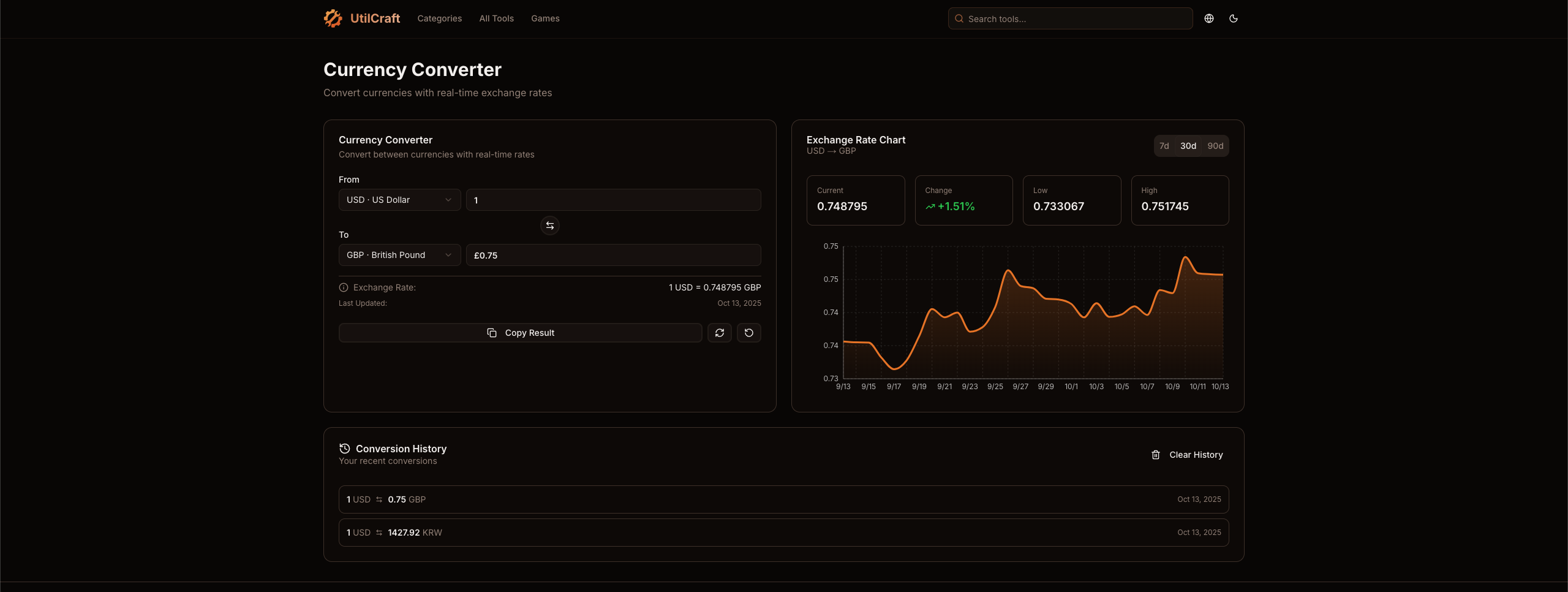Viewport: 1568px width, 592px height.
Task: Click the chart peak near 10/11
Action: pyautogui.click(x=1186, y=257)
